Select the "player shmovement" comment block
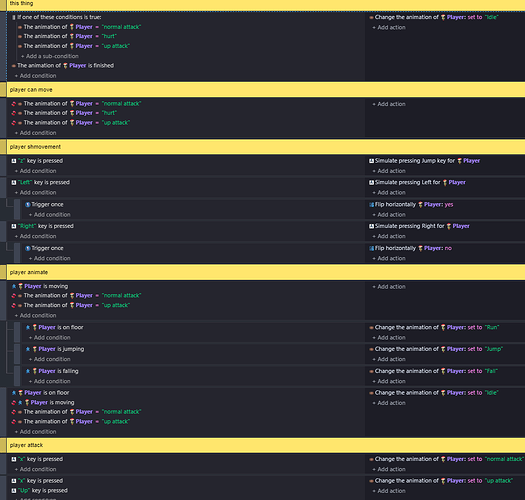 (x=266, y=147)
